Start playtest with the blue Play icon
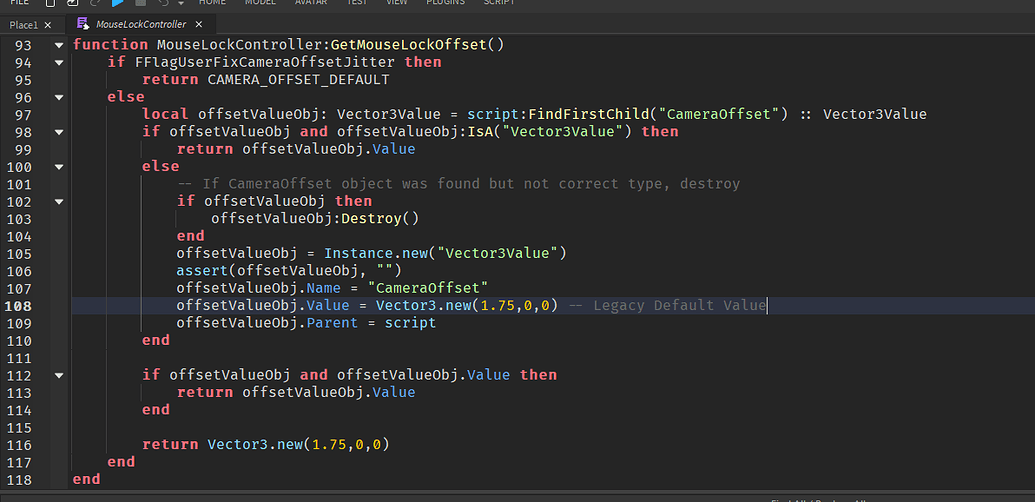Image resolution: width=1035 pixels, height=502 pixels. (117, 3)
